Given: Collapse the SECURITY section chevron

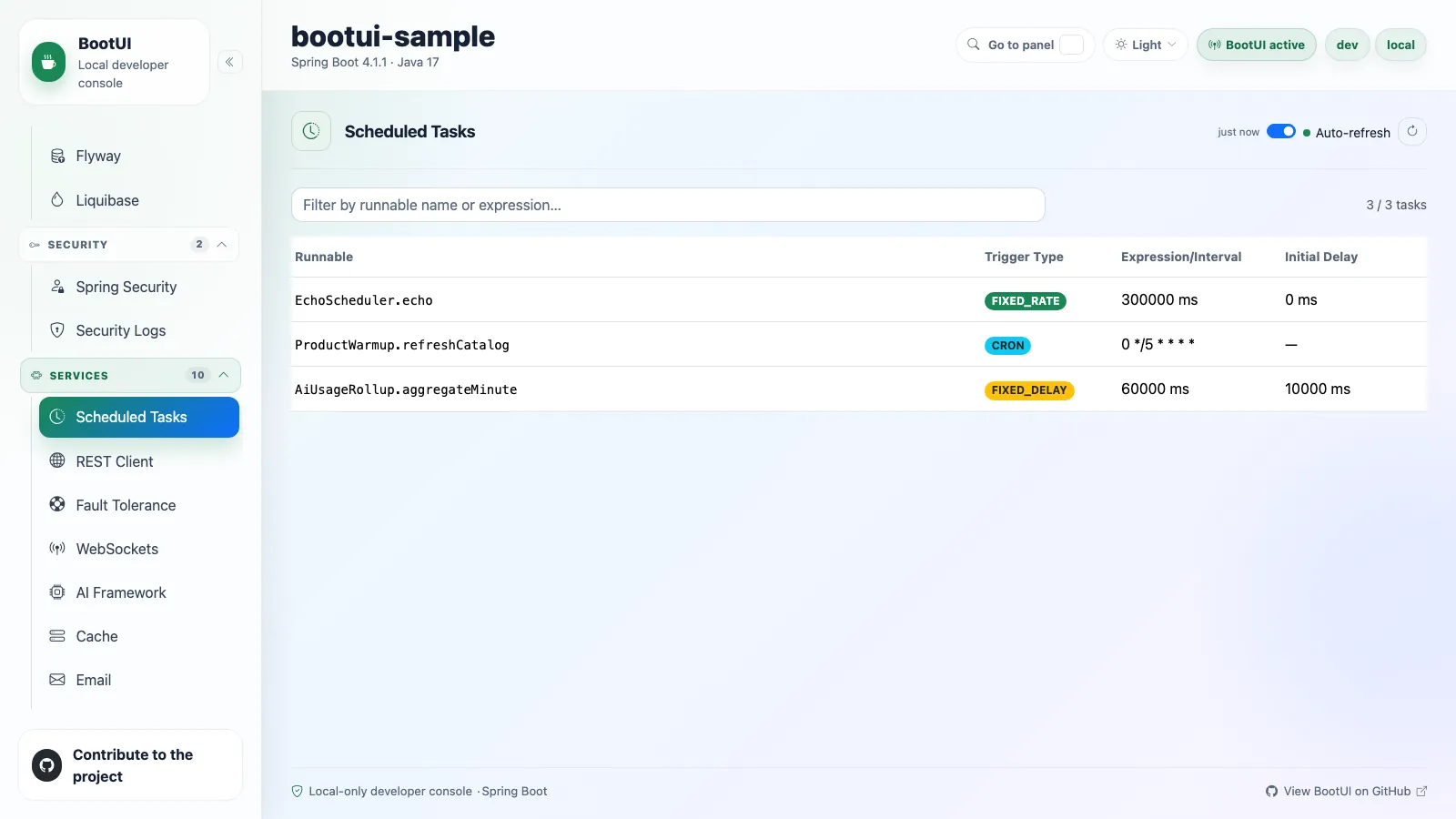Looking at the screenshot, I should click(x=222, y=244).
